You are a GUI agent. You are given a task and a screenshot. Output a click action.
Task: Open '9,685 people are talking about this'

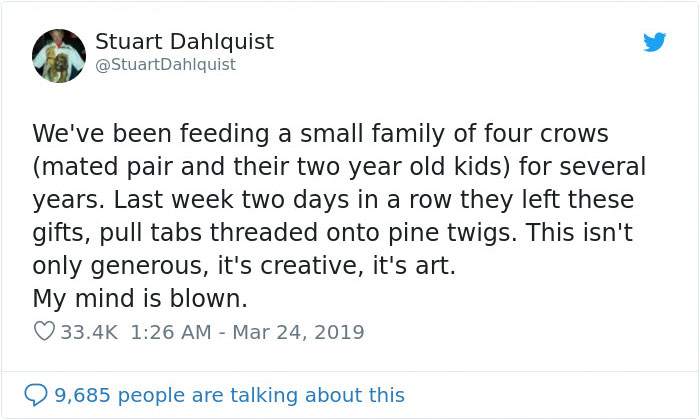click(x=229, y=395)
